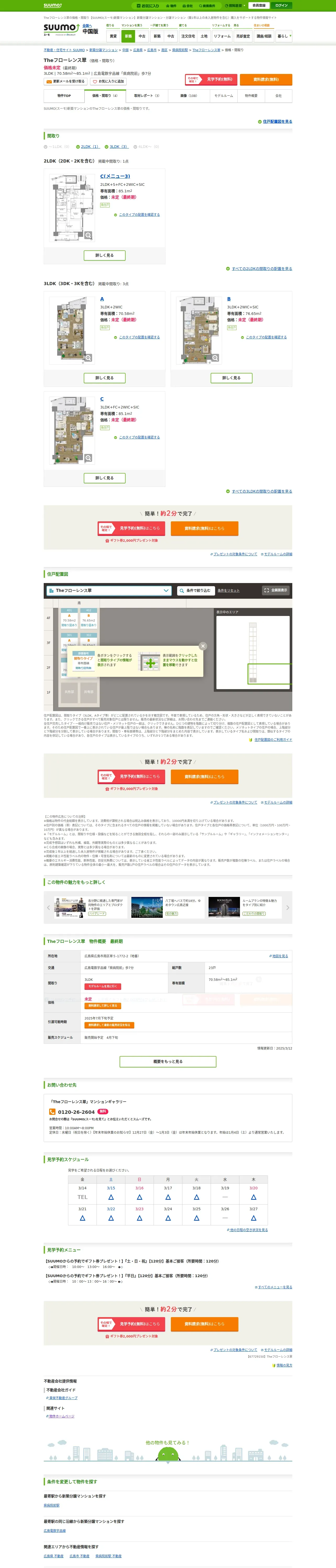Select unit 402 in layout map
This screenshot has width=336, height=1568.
point(88,618)
